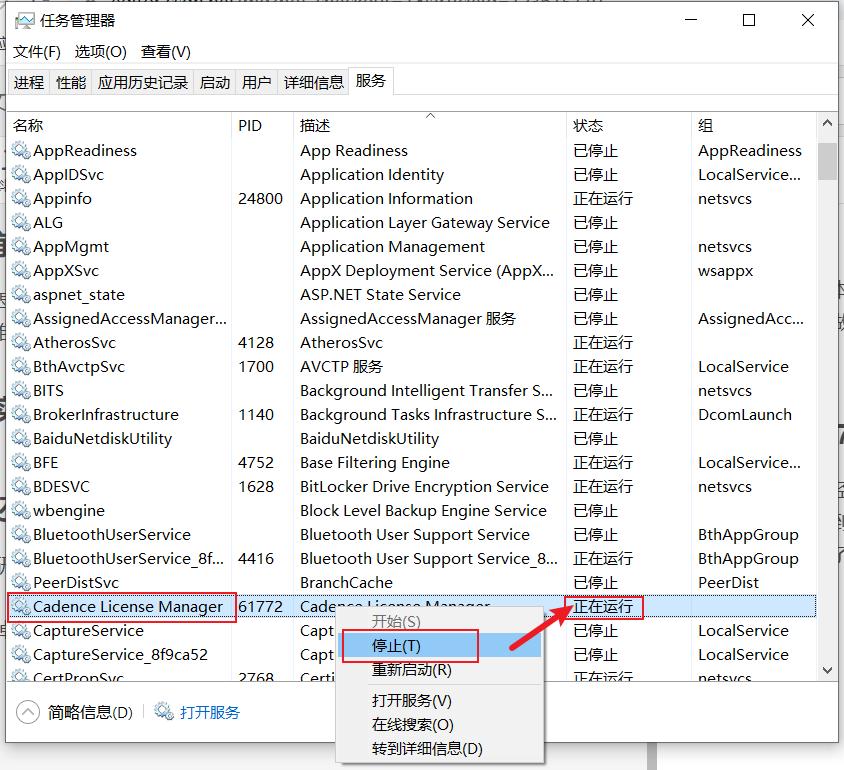Viewport: 844px width, 770px height.
Task: Select the CaptureService row name
Action: coord(88,630)
